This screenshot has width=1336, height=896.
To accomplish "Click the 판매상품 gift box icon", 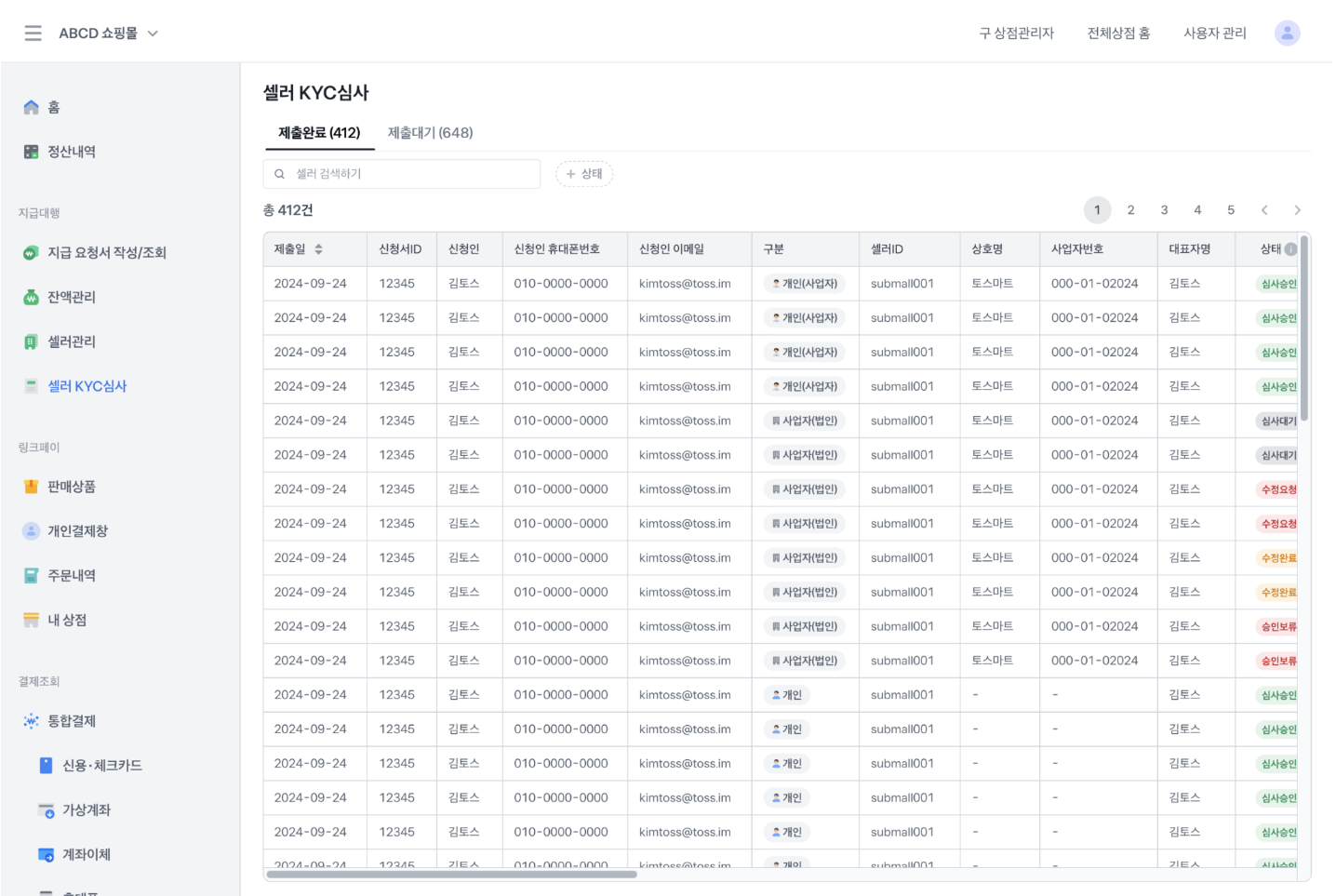I will click(32, 487).
